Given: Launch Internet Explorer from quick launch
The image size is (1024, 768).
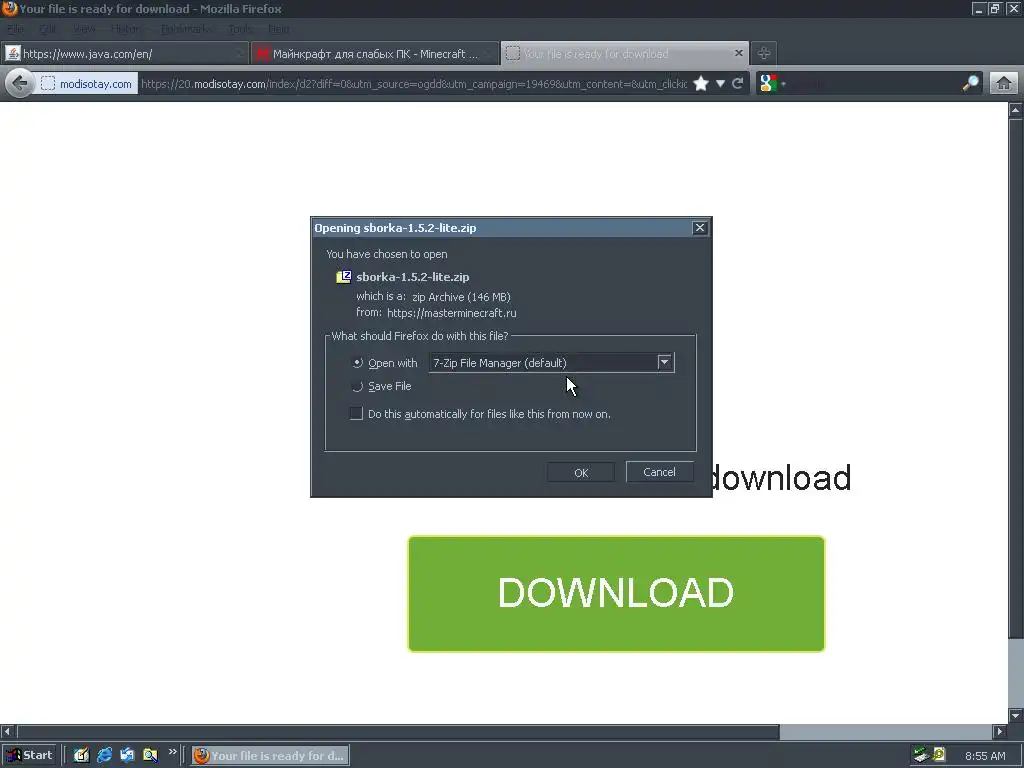Looking at the screenshot, I should click(104, 755).
